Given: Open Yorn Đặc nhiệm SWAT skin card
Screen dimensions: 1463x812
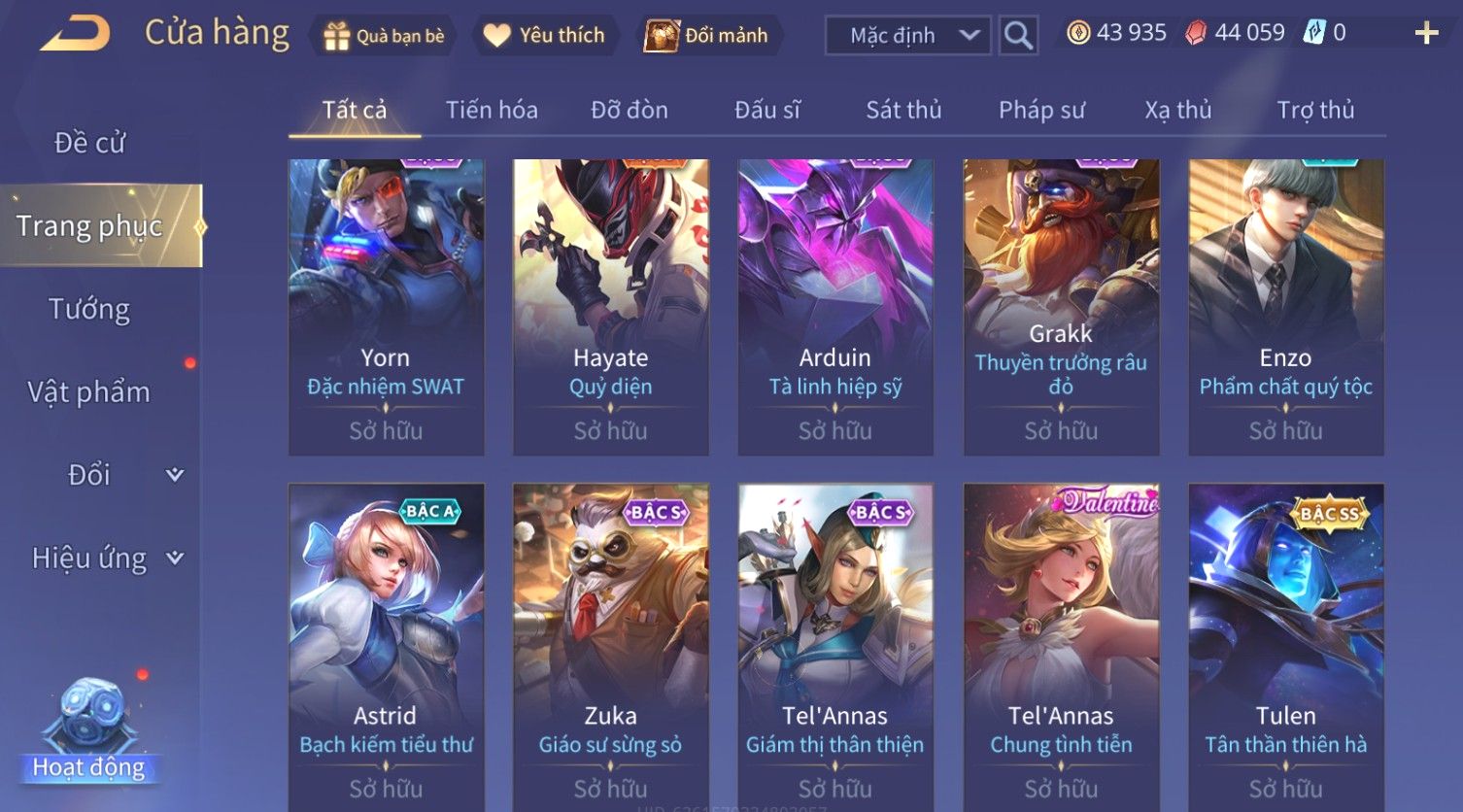Looking at the screenshot, I should pos(386,307).
